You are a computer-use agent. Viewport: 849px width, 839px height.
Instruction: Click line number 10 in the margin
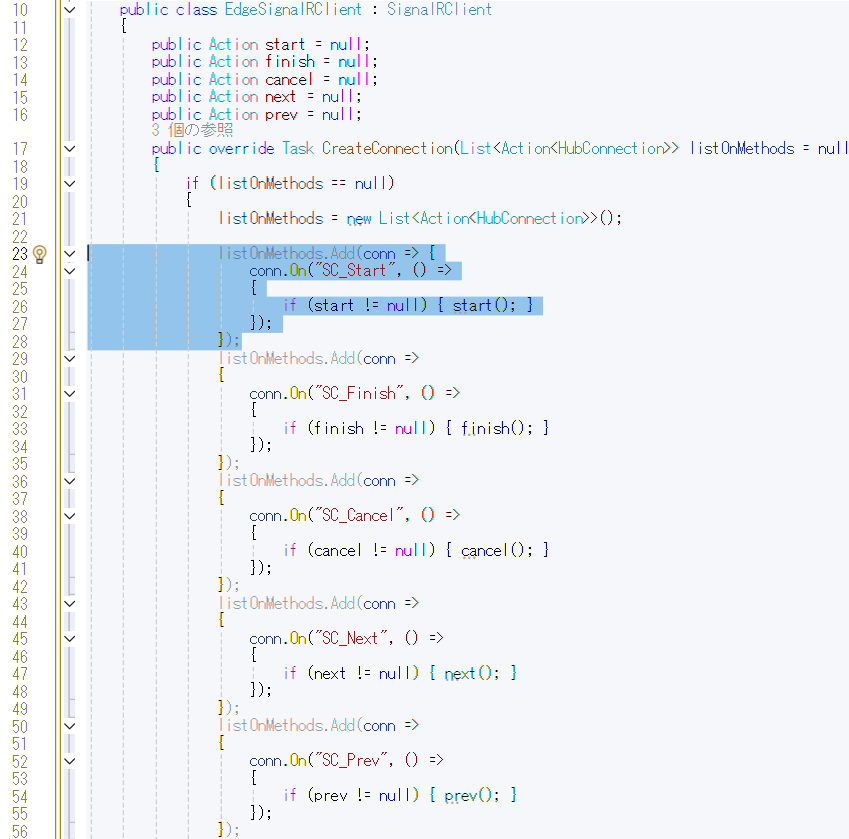[20, 10]
